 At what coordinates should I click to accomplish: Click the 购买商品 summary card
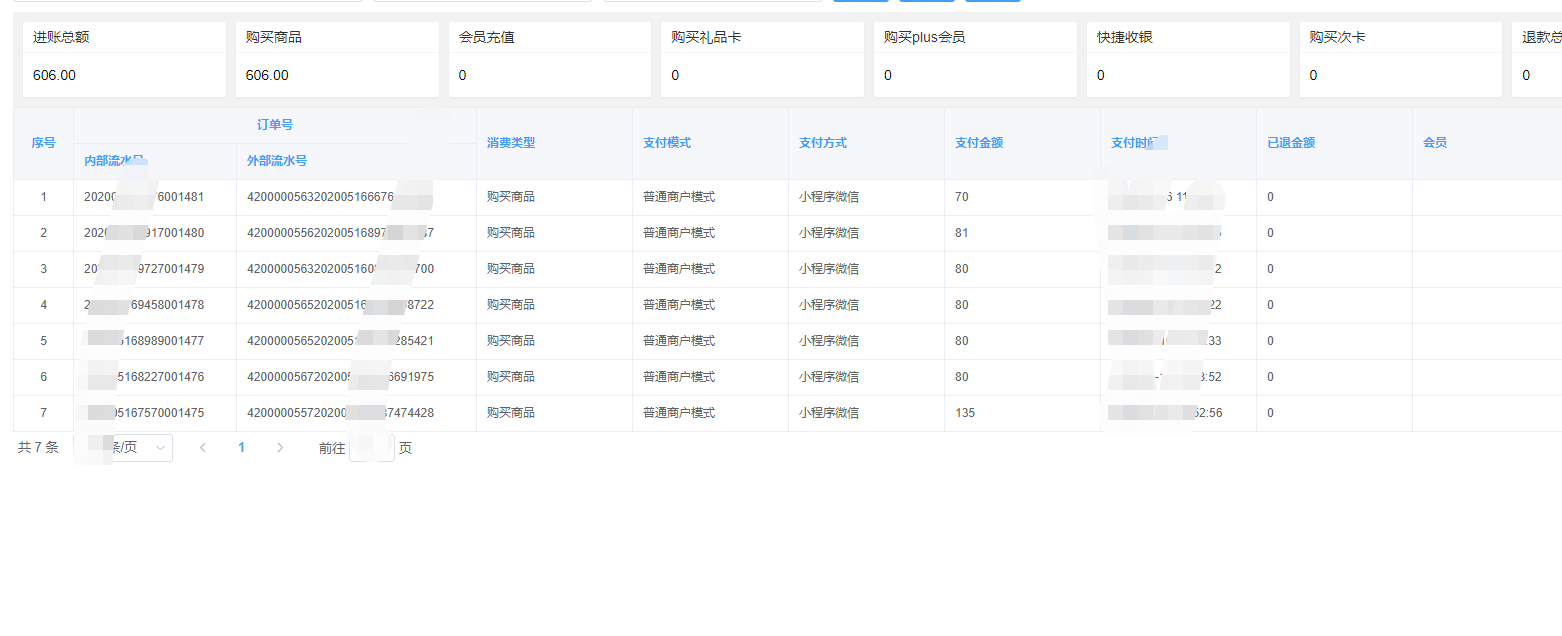(337, 59)
